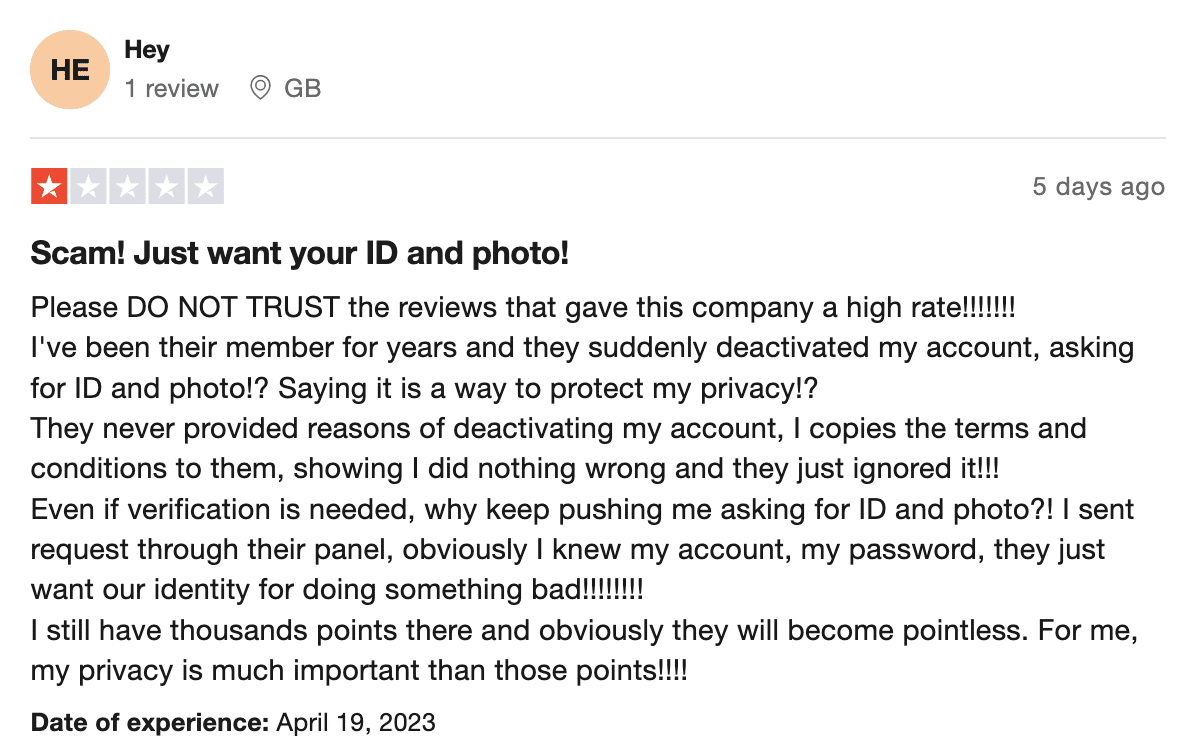The height and width of the screenshot is (752, 1196).
Task: Click line starting I've been their member
Action: pos(582,348)
